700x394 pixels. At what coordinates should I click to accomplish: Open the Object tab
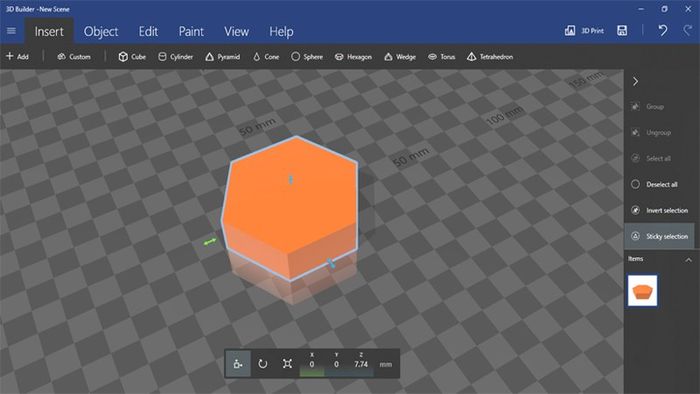pyautogui.click(x=101, y=32)
